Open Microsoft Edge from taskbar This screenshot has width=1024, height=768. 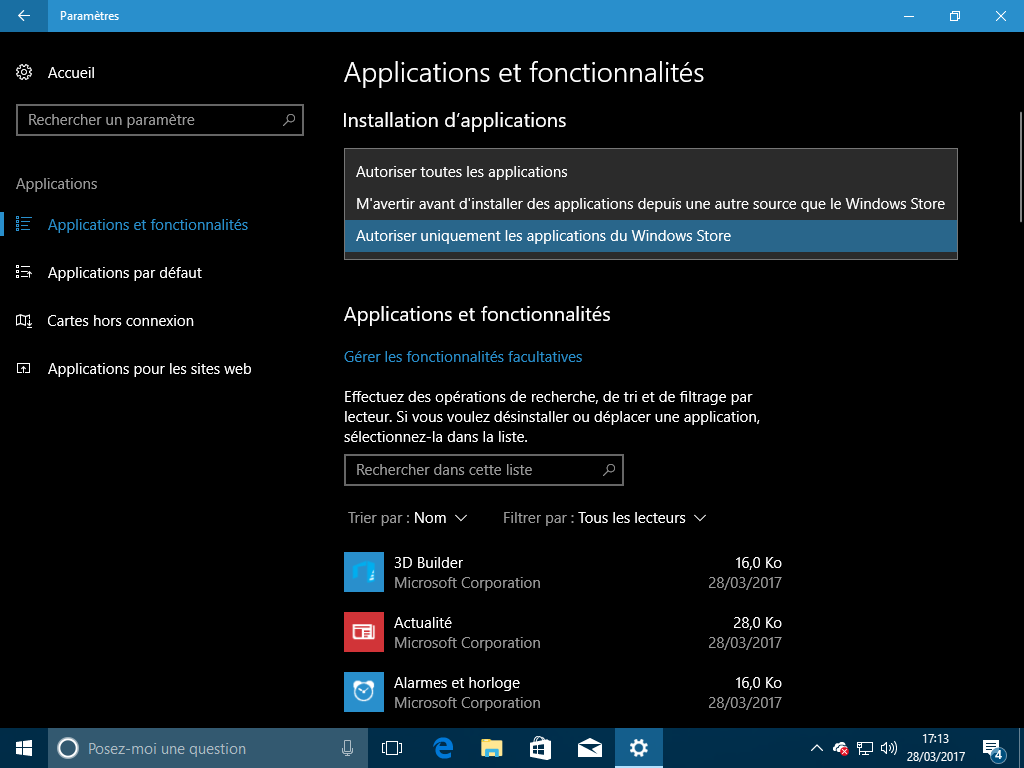tap(443, 748)
